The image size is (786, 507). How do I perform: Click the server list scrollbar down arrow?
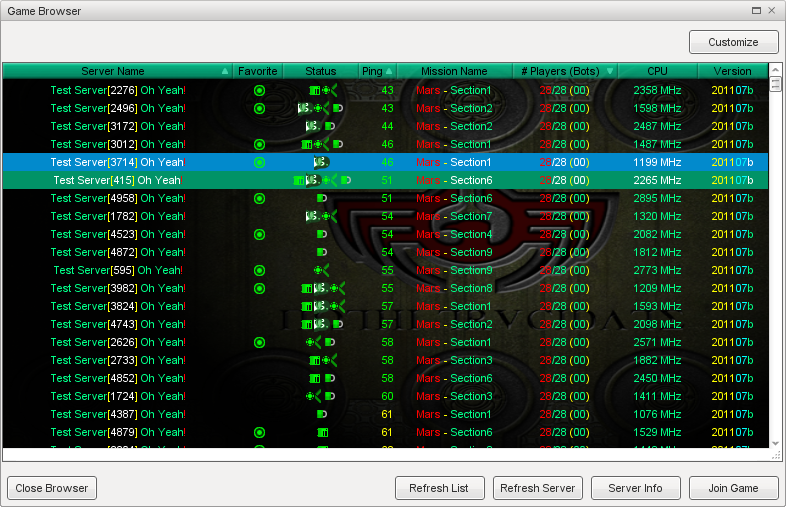tap(775, 443)
